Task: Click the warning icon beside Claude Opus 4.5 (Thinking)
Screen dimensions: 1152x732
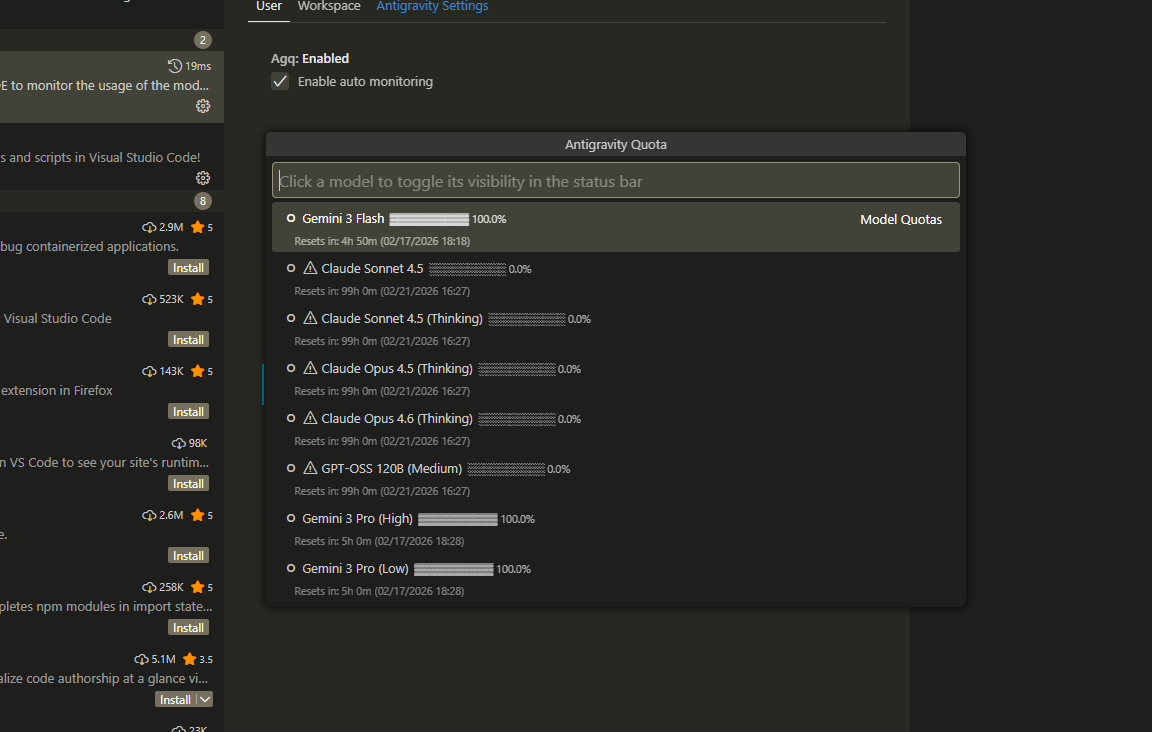Action: pos(310,368)
